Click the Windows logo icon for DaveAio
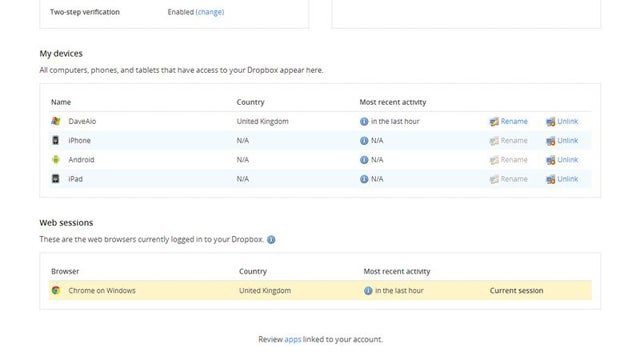This screenshot has width=640, height=360. coord(56,121)
